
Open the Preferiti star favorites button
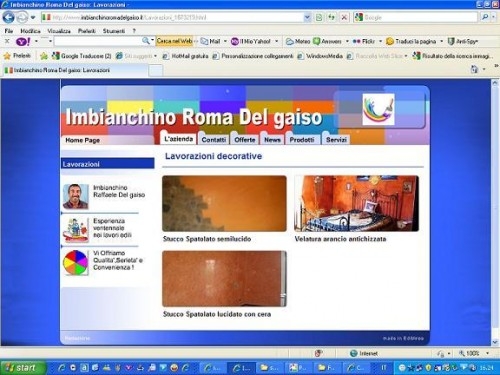coord(17,56)
